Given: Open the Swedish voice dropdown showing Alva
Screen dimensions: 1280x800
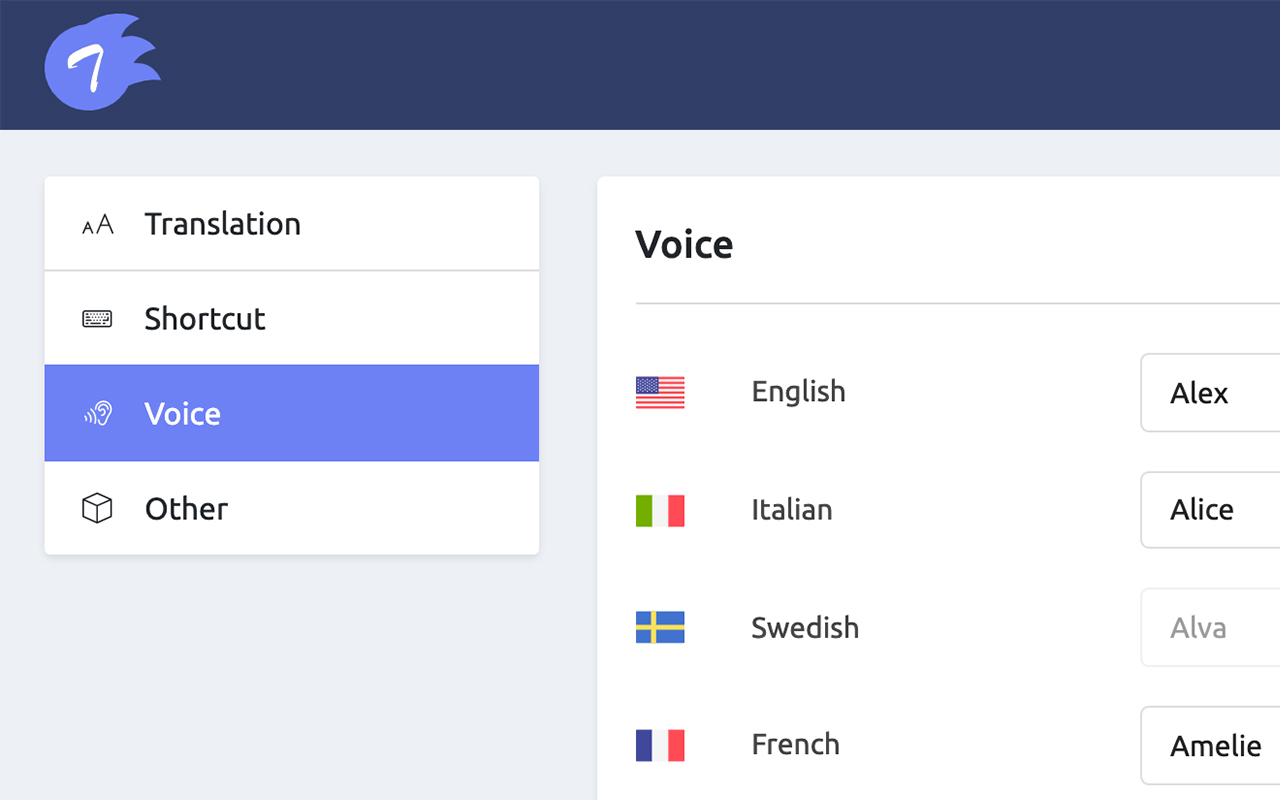Looking at the screenshot, I should (x=1210, y=628).
